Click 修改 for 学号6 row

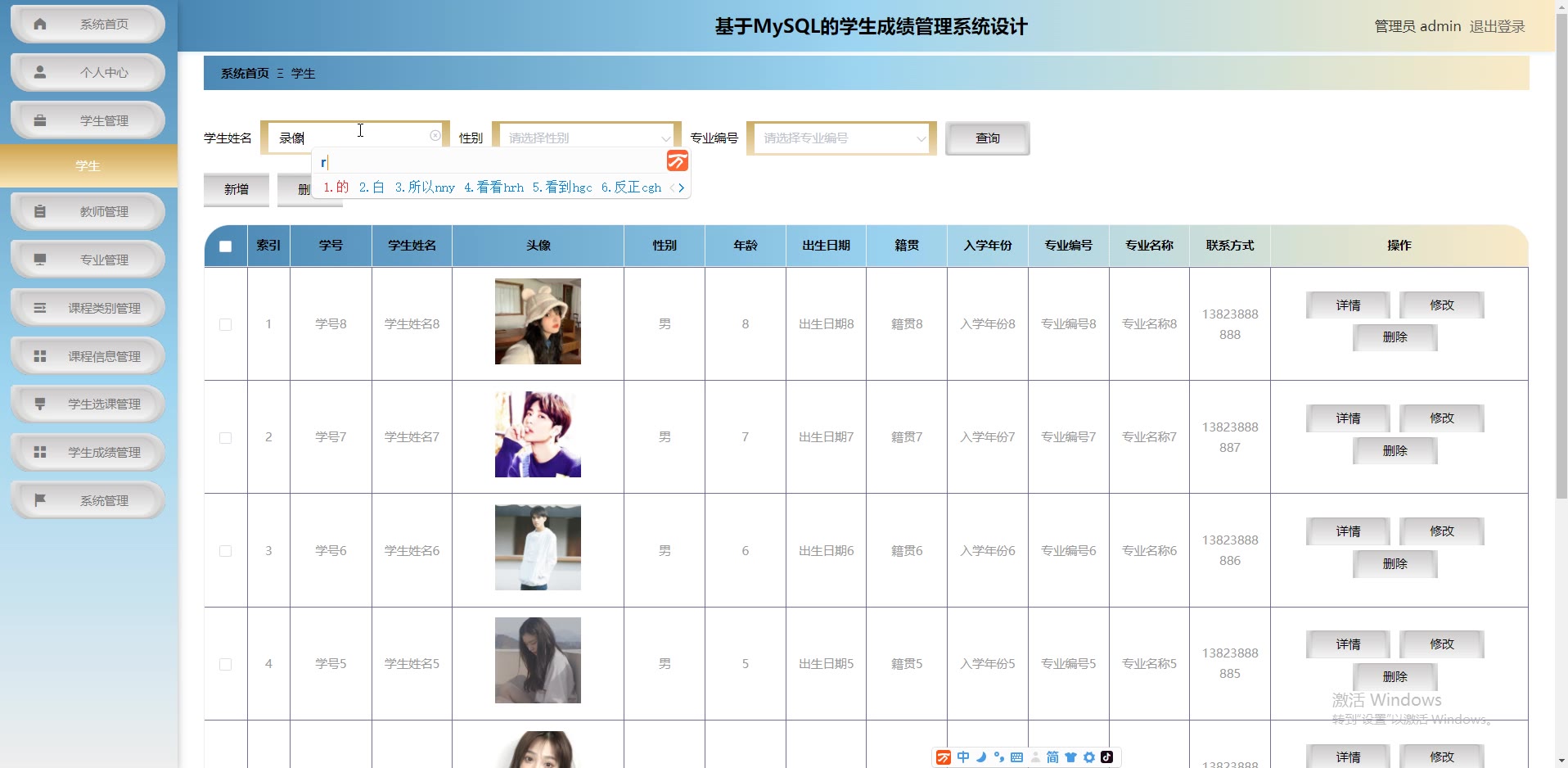click(x=1441, y=531)
